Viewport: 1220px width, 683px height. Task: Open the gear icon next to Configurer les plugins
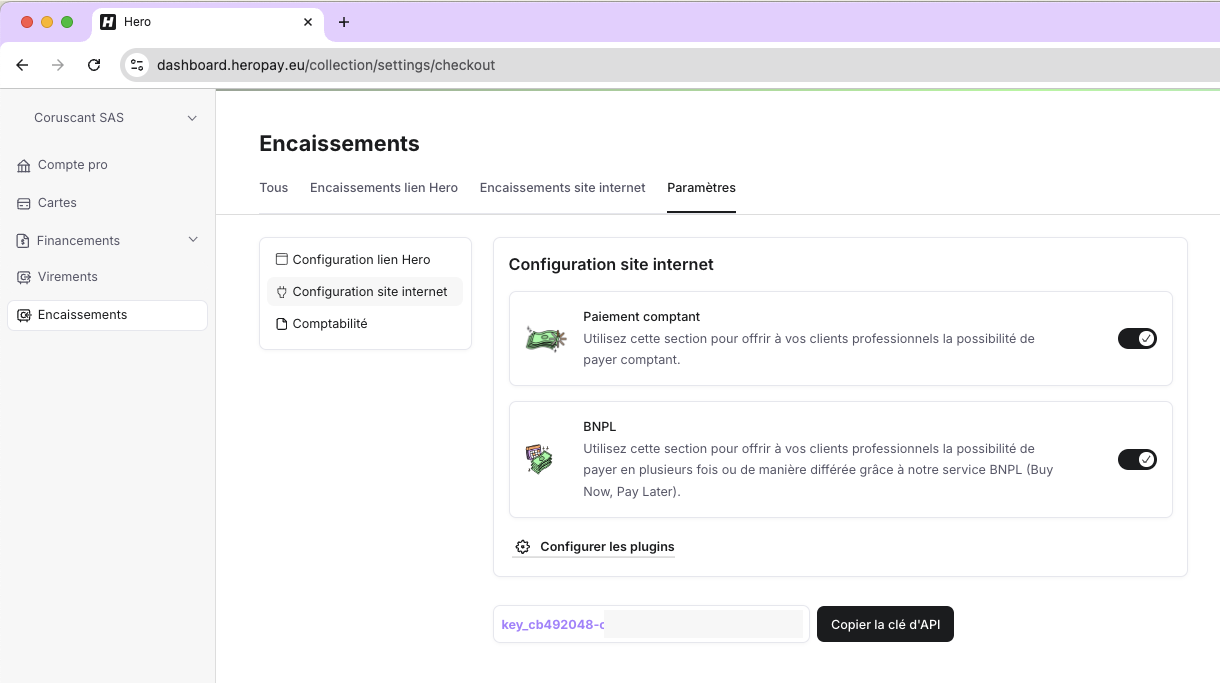point(522,547)
